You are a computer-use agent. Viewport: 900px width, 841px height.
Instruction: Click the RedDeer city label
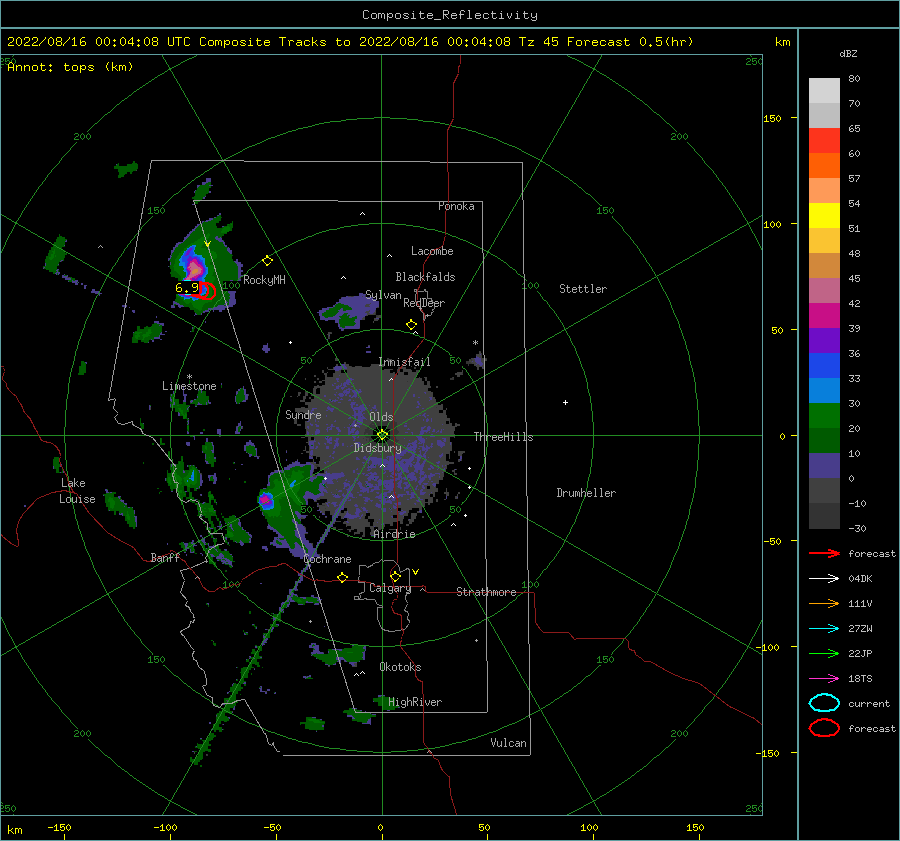tap(424, 303)
